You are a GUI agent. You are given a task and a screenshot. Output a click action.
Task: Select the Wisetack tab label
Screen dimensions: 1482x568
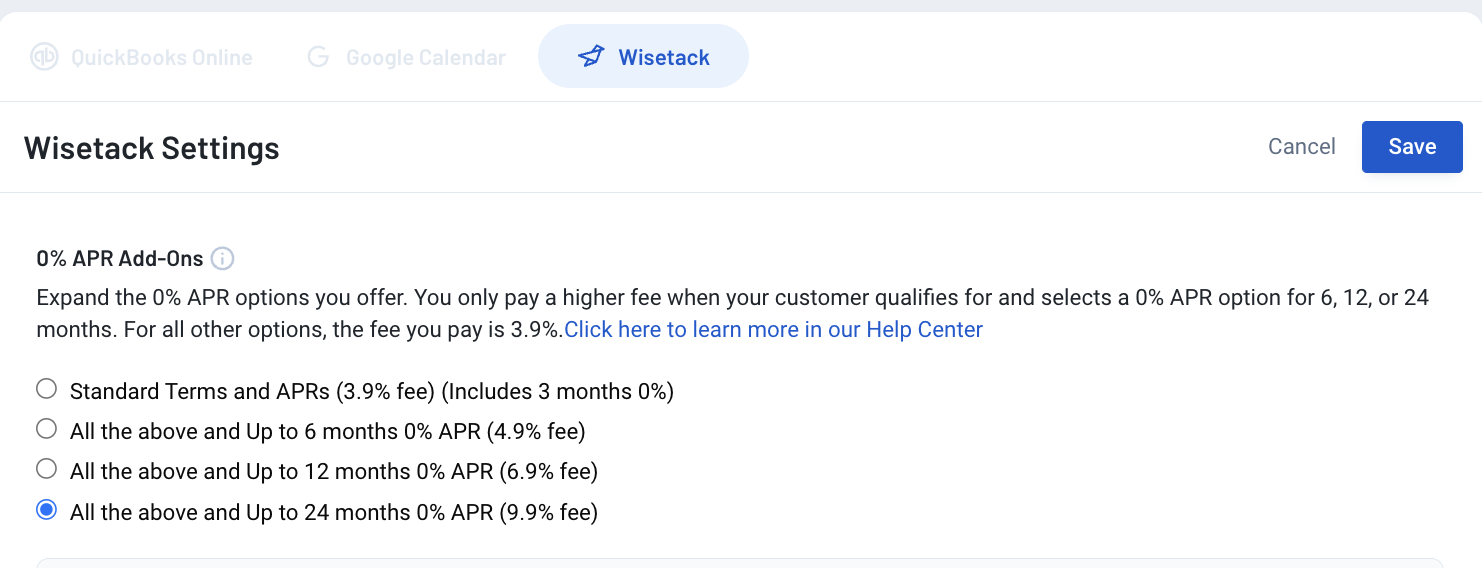[664, 57]
